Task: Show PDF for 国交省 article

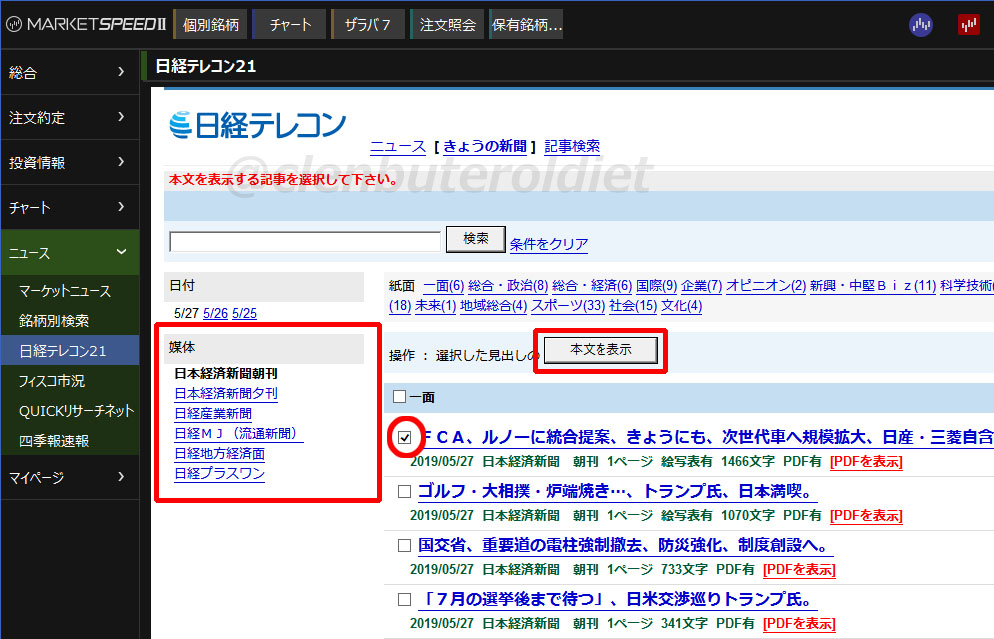Action: click(799, 570)
